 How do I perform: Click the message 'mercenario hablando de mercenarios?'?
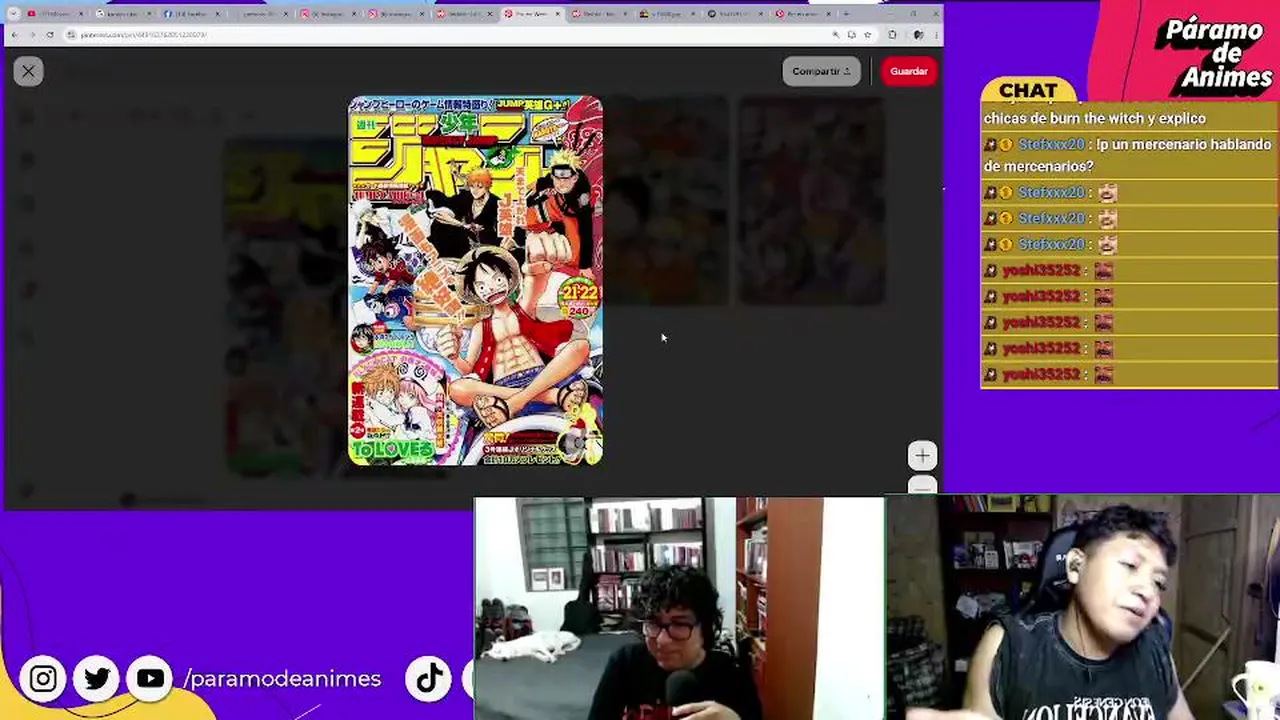point(1127,155)
